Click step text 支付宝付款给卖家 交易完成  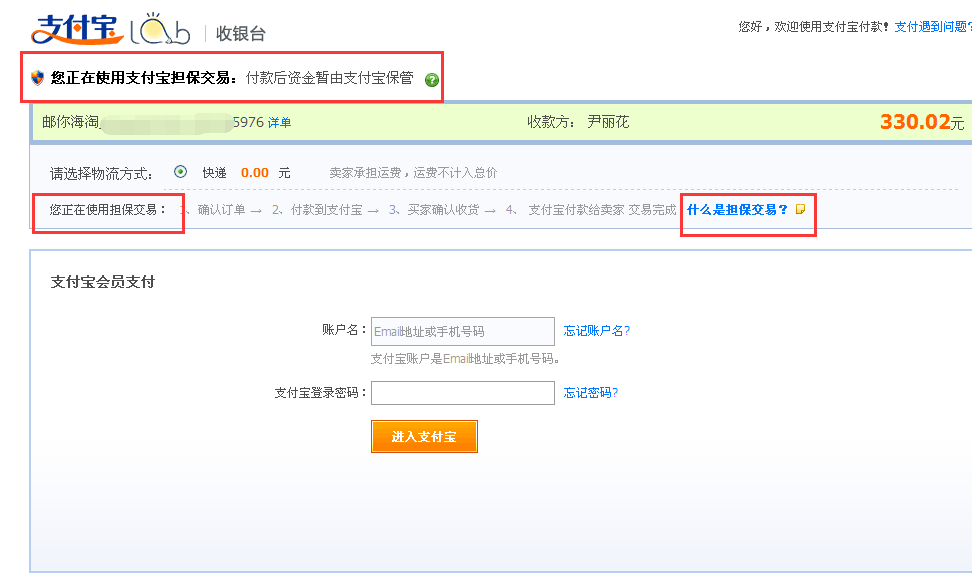pos(602,210)
